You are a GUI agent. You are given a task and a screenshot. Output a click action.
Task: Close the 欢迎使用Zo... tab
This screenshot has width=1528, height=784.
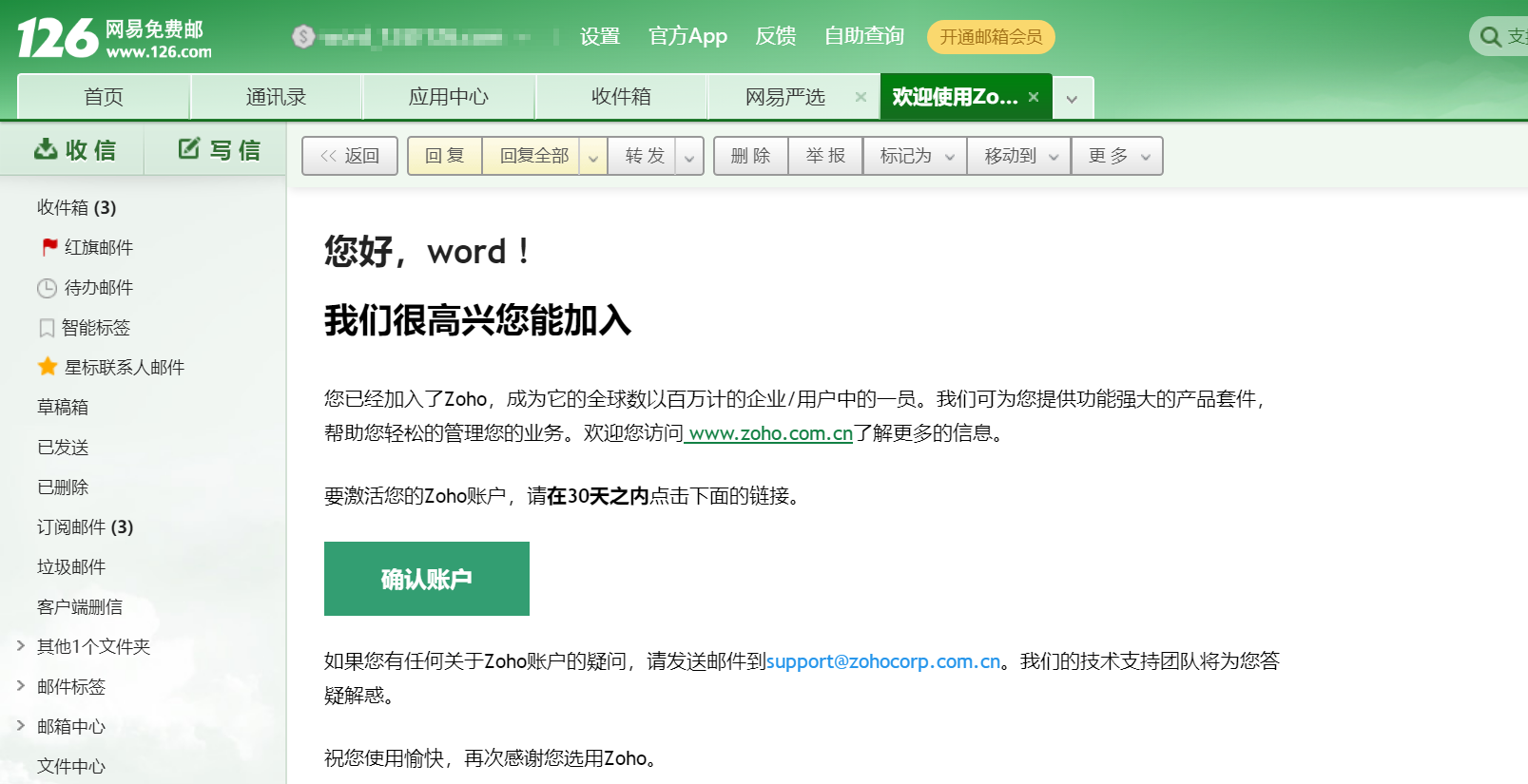pyautogui.click(x=1034, y=97)
